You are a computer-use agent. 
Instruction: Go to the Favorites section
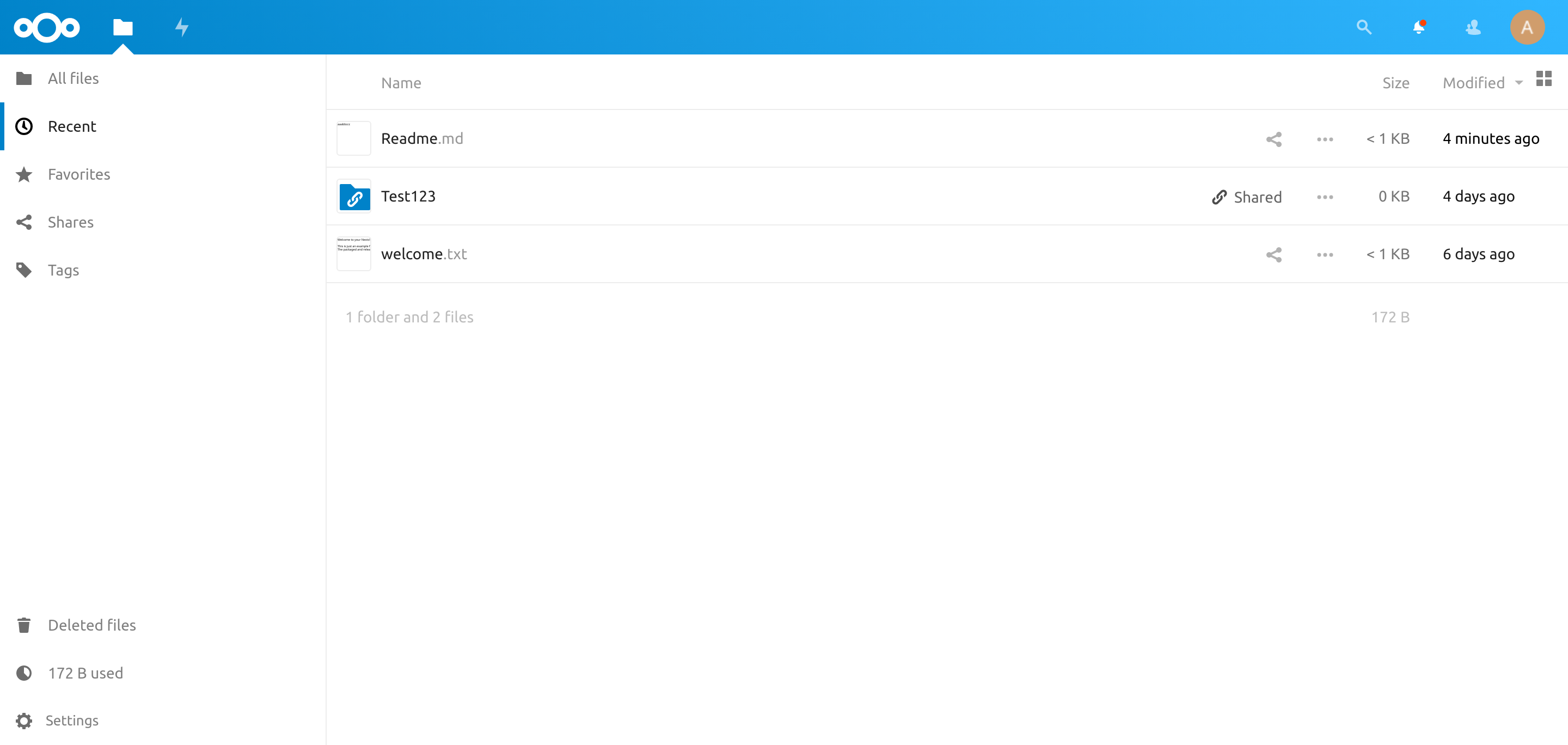(x=79, y=174)
